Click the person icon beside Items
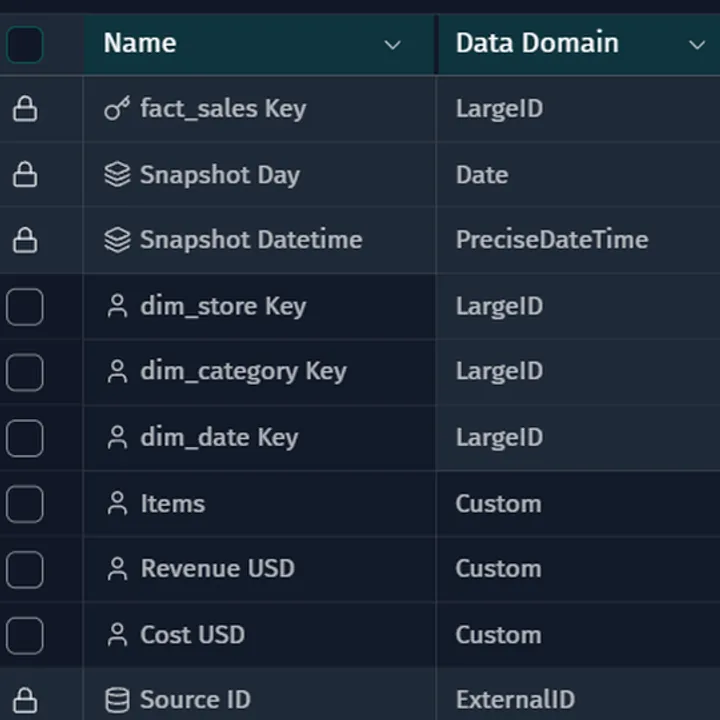Screen dimensions: 720x720 tap(117, 503)
